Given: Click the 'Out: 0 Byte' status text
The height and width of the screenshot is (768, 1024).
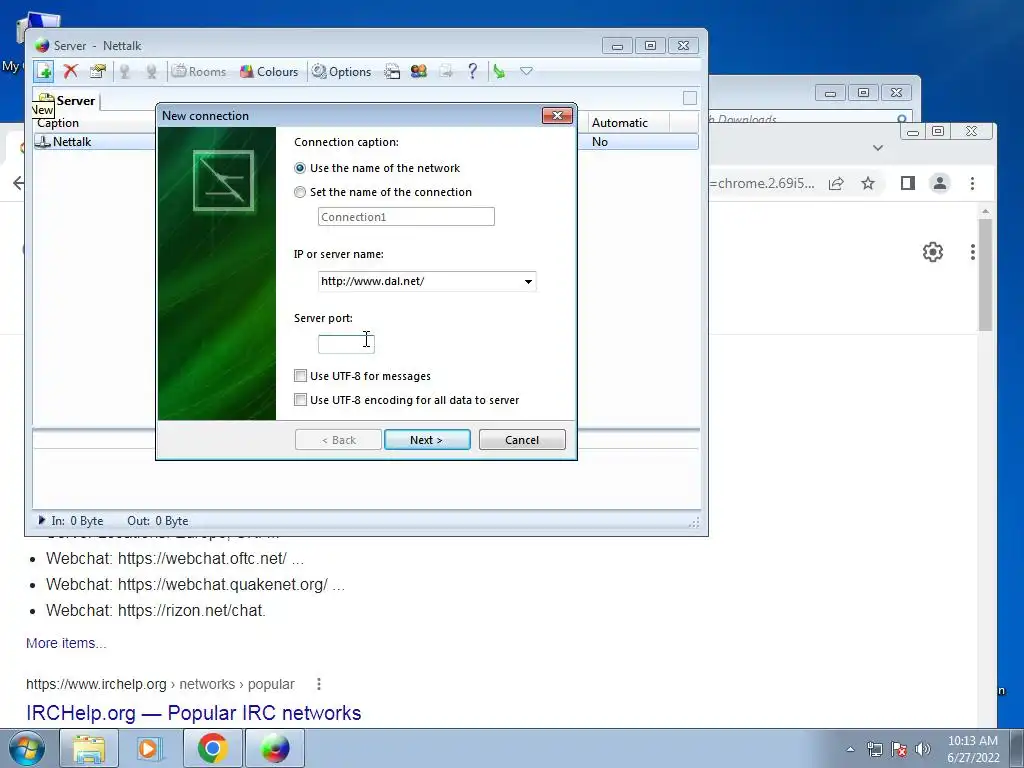Looking at the screenshot, I should click(157, 520).
